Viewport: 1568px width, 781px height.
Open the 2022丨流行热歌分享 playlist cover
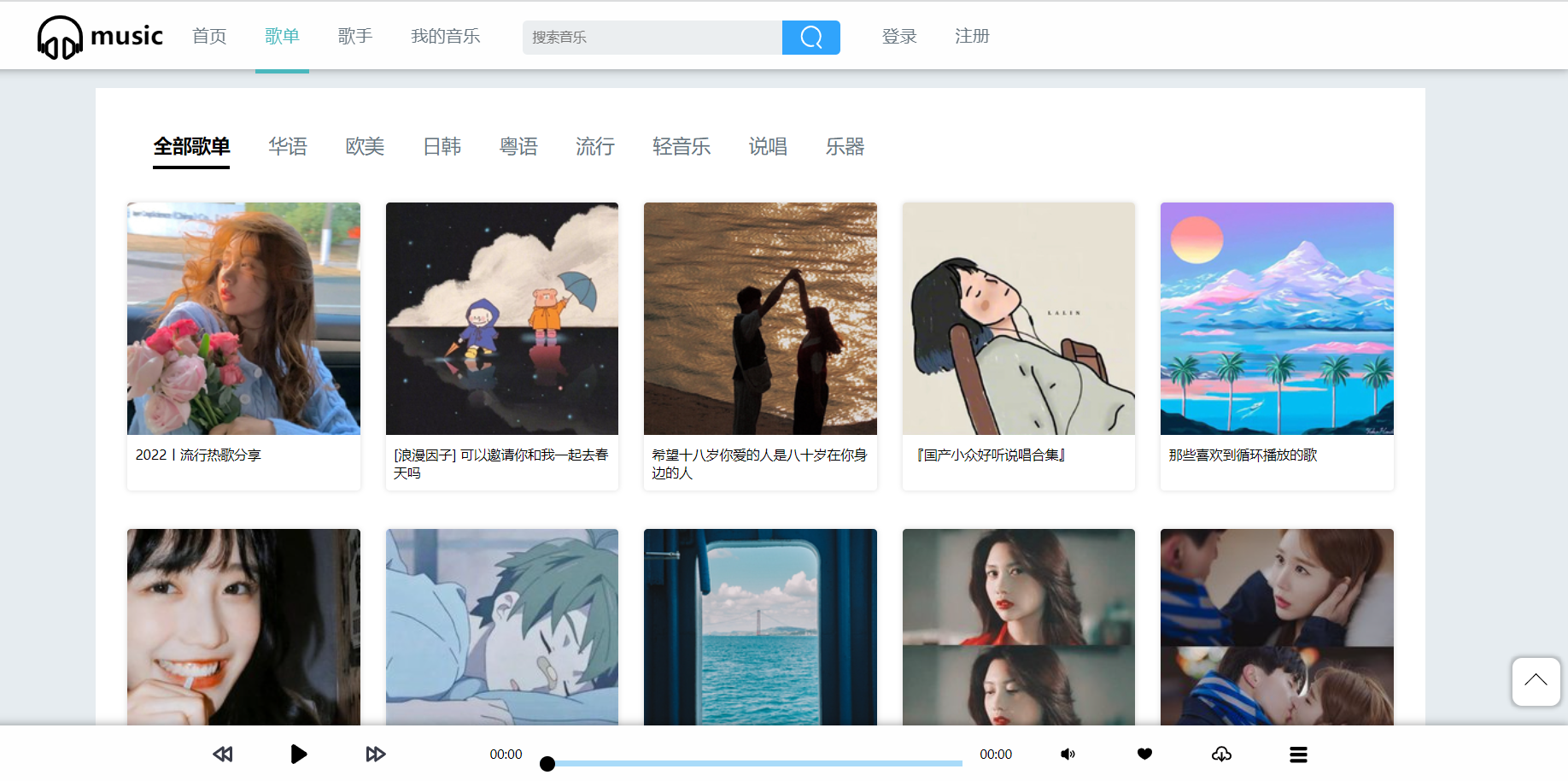[243, 318]
